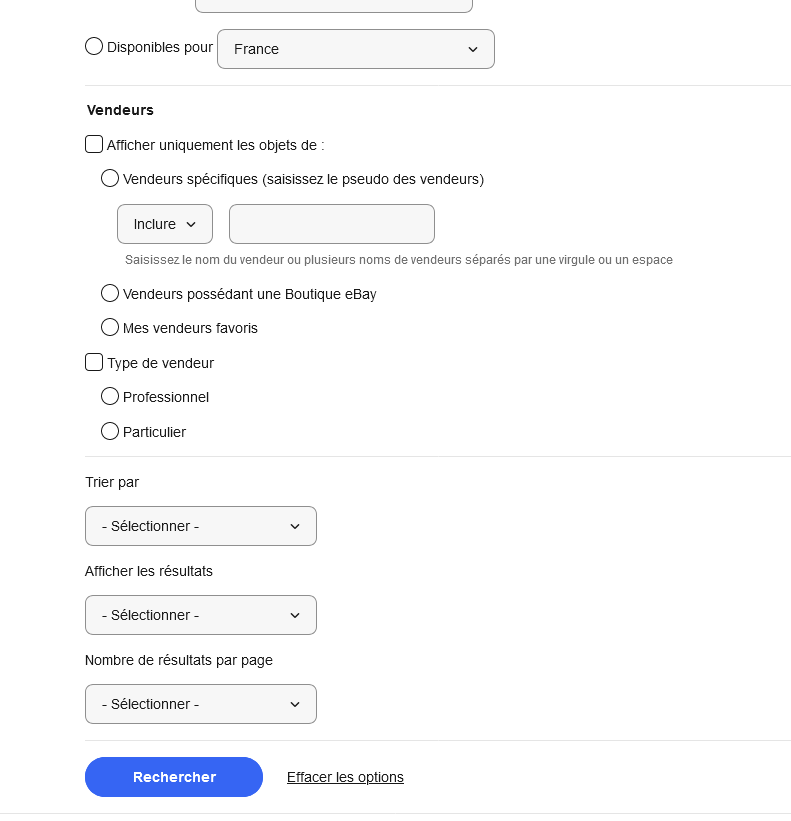
Task: Select the "Professionnel" seller type
Action: [x=110, y=397]
